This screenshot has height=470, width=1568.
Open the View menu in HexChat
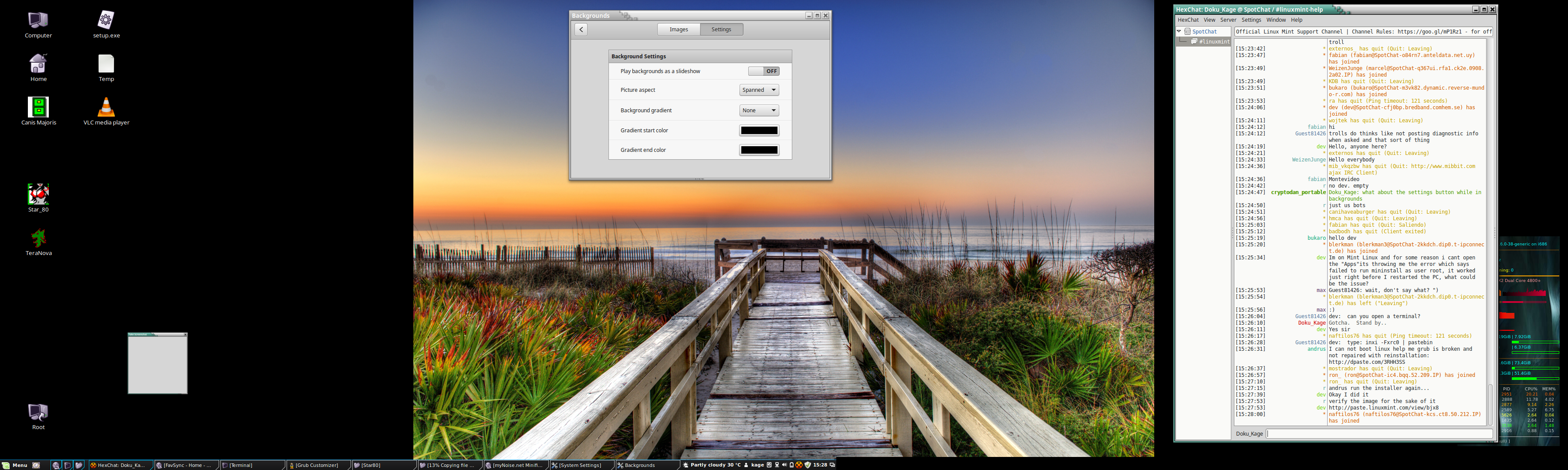(1209, 20)
